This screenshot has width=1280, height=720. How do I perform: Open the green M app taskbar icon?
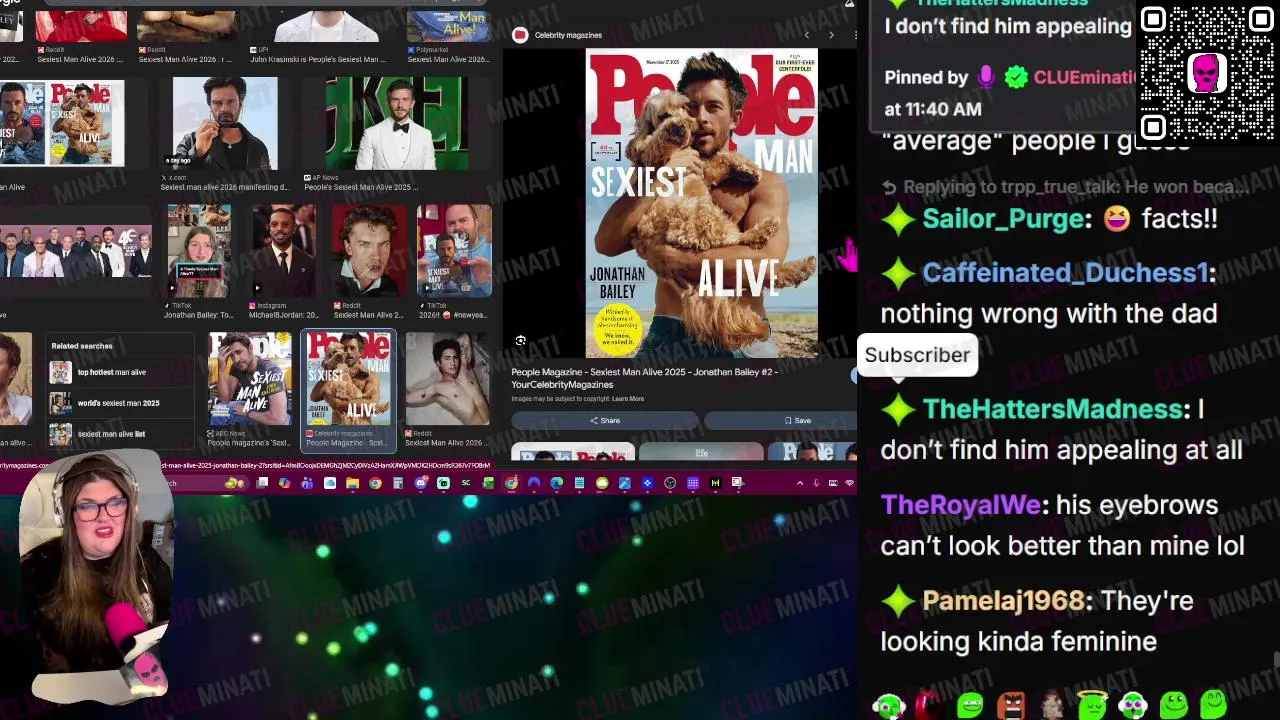pos(716,483)
